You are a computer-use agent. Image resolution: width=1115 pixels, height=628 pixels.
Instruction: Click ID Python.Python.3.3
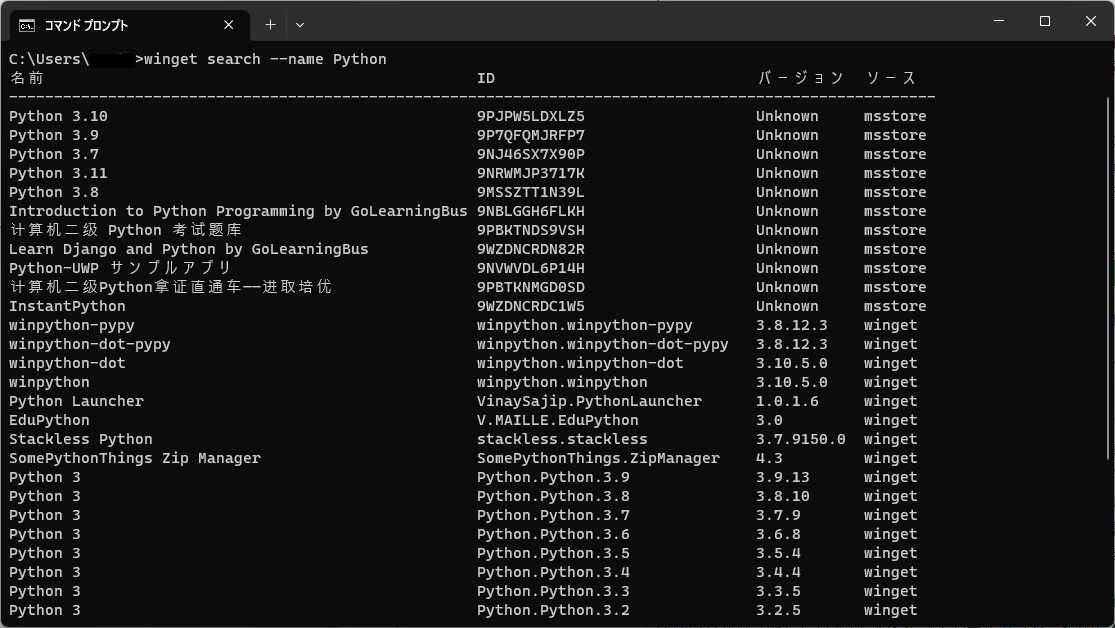coord(553,592)
